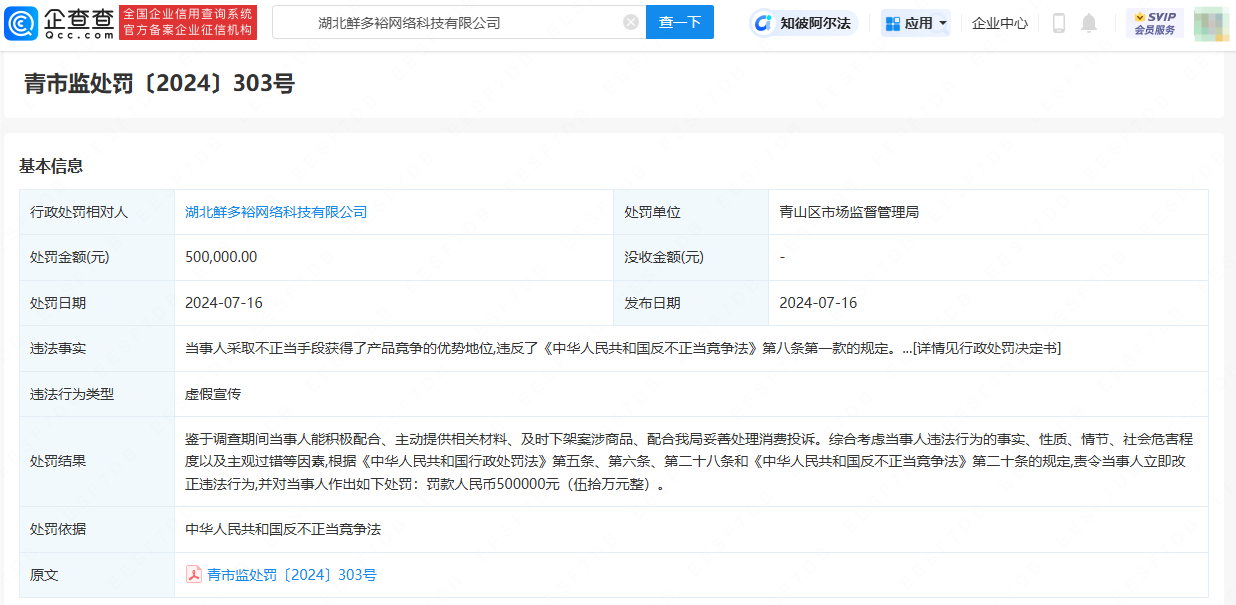Open SVIP member services

(x=1154, y=23)
